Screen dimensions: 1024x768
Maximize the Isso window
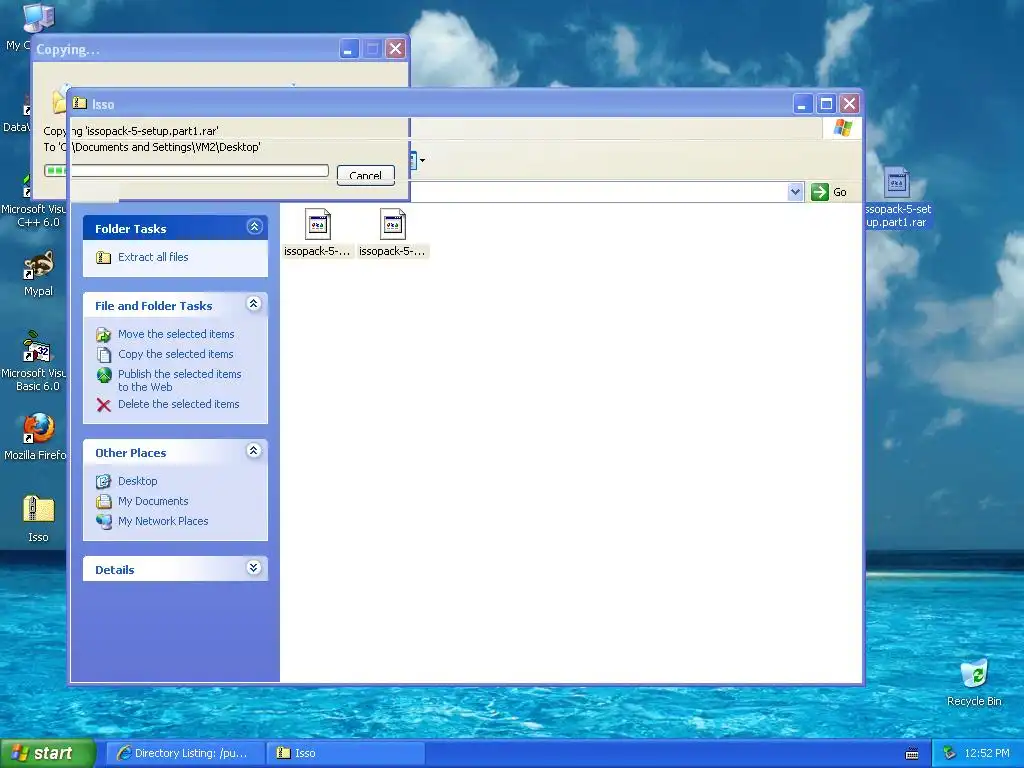point(826,104)
